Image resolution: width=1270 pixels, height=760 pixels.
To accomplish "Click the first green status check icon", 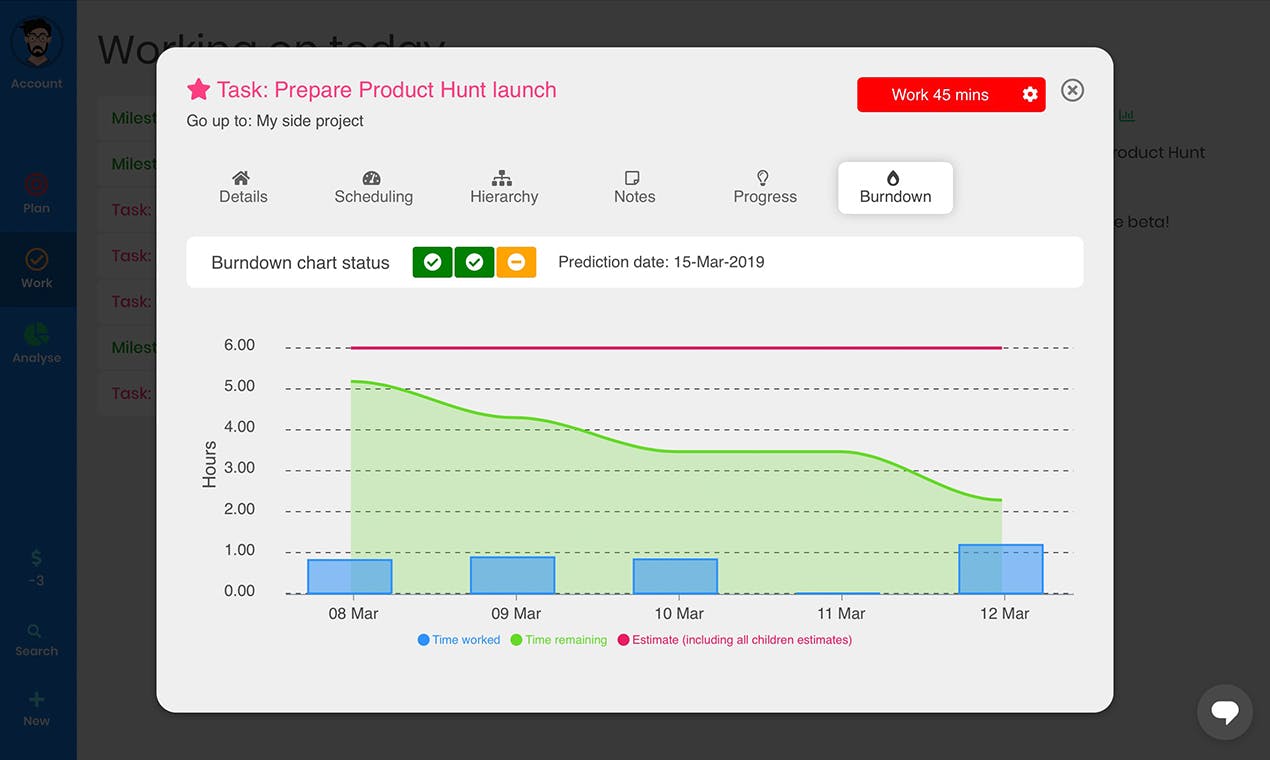I will point(432,262).
